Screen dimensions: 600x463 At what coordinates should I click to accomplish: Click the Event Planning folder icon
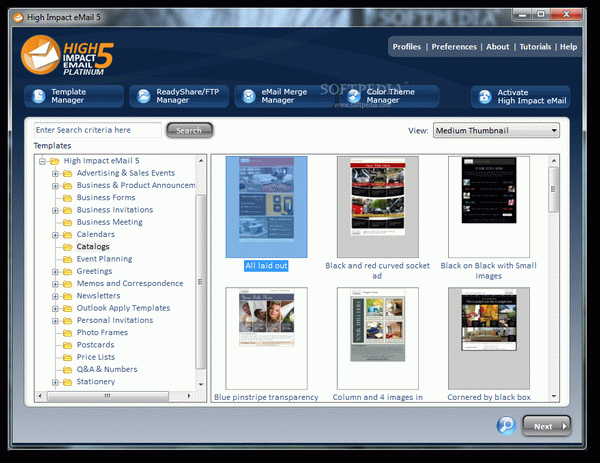pyautogui.click(x=67, y=259)
